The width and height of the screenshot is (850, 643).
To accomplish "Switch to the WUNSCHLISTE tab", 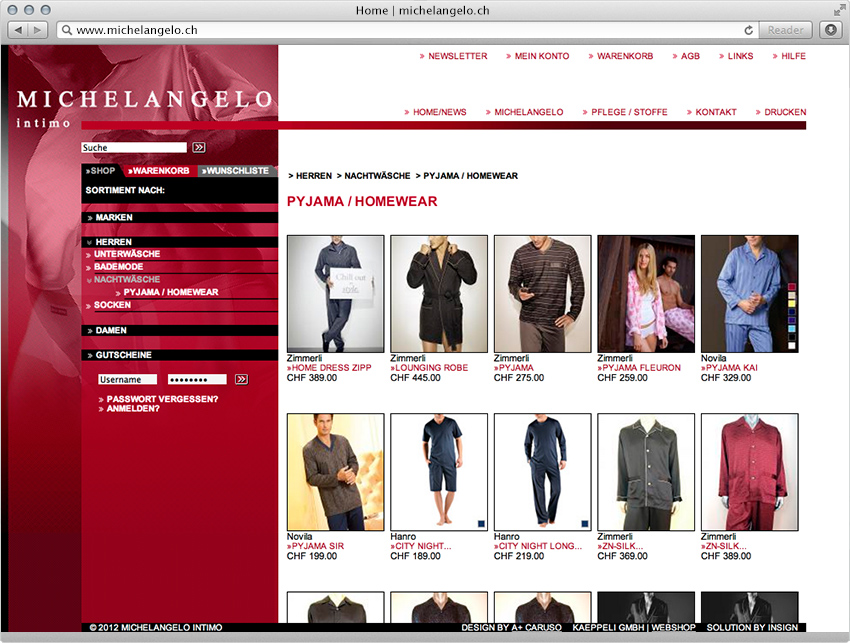I will coord(236,171).
